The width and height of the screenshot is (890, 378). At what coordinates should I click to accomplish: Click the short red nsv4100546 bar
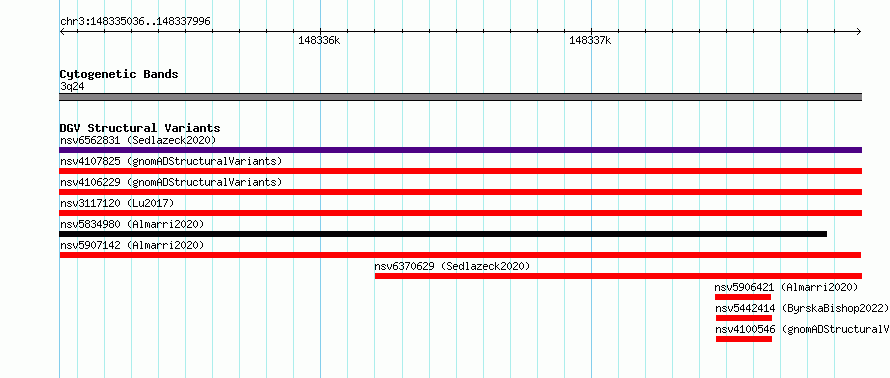click(x=744, y=339)
